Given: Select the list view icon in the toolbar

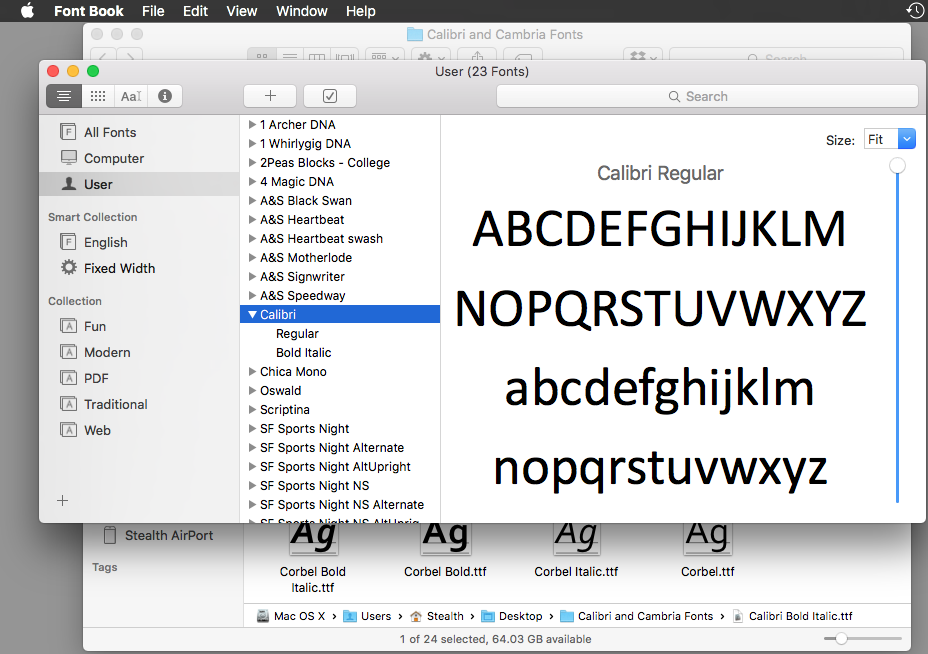Looking at the screenshot, I should [63, 96].
